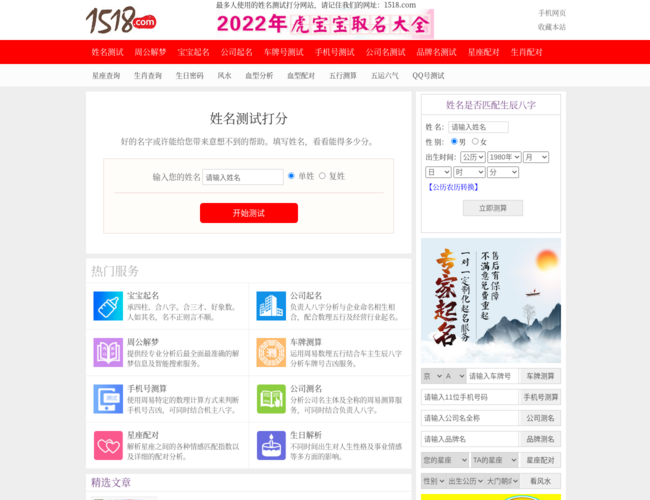
Task: Click the building icon for 公司起名
Action: coord(271,306)
